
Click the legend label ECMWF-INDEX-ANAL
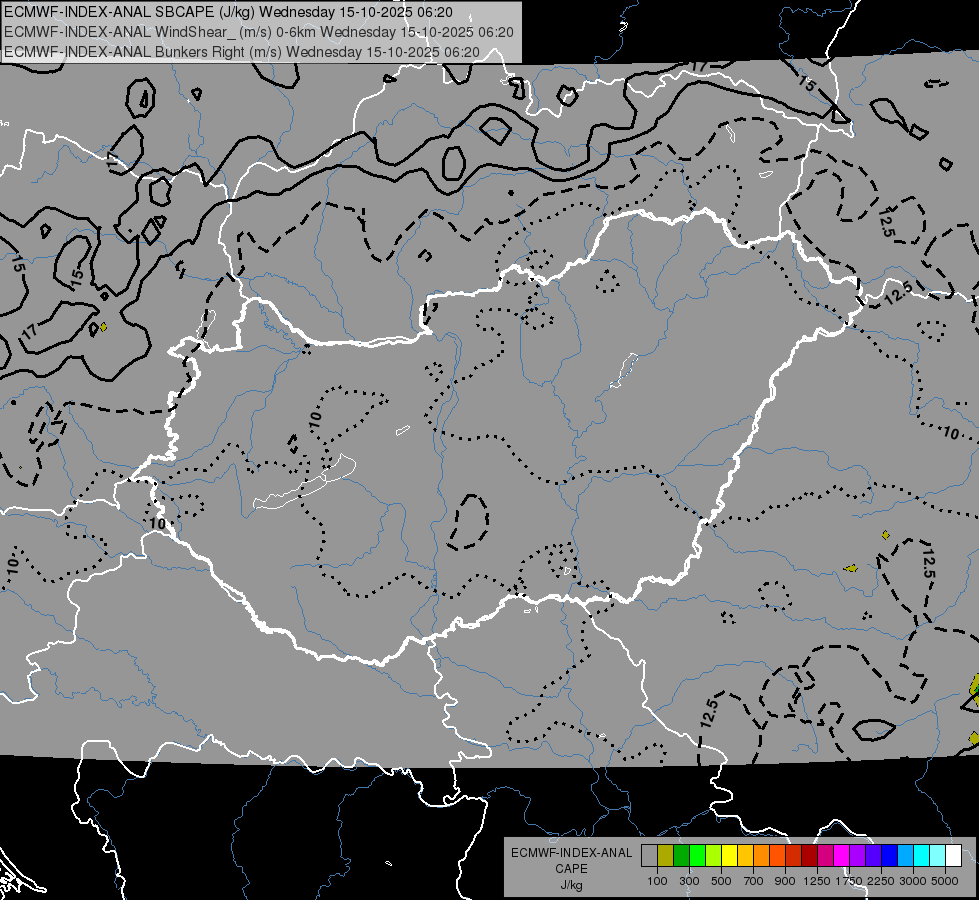[x=571, y=853]
